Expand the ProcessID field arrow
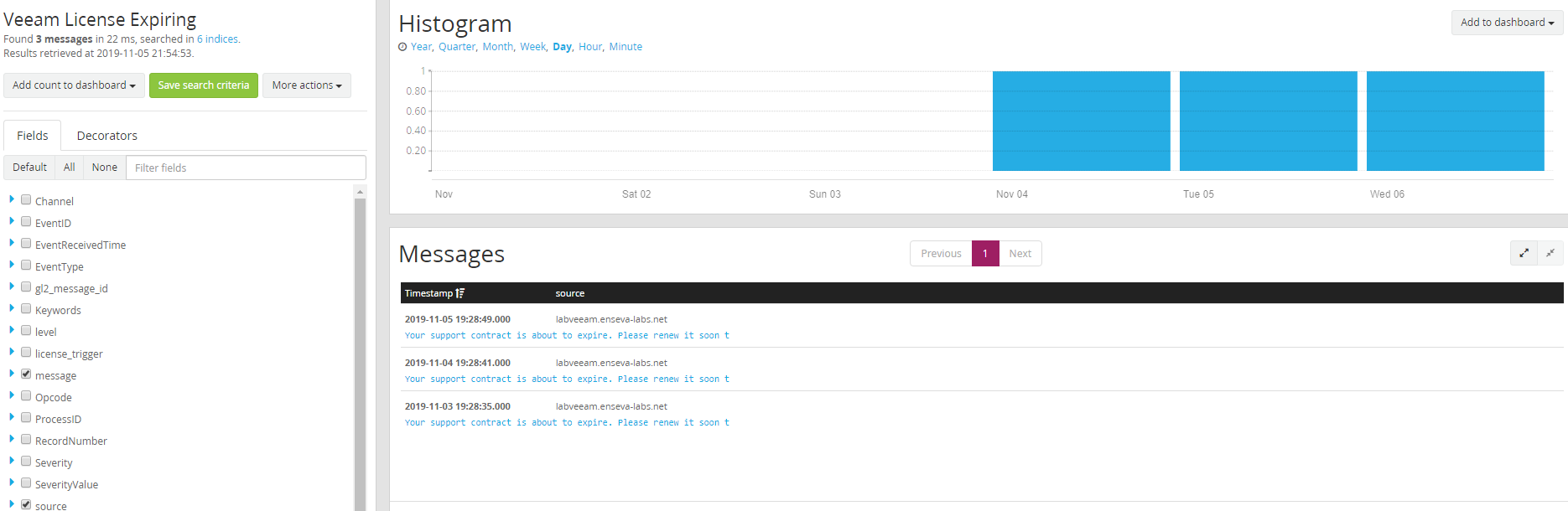 [x=12, y=417]
